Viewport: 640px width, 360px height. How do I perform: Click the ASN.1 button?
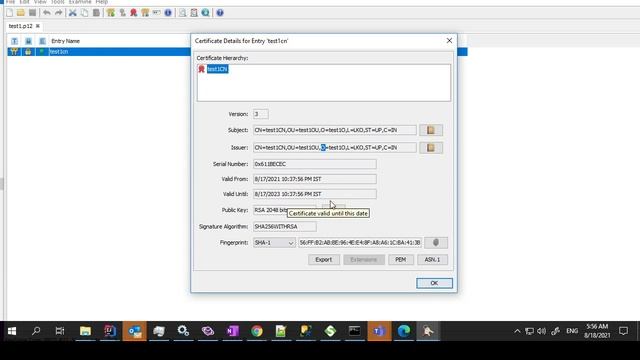(432, 260)
